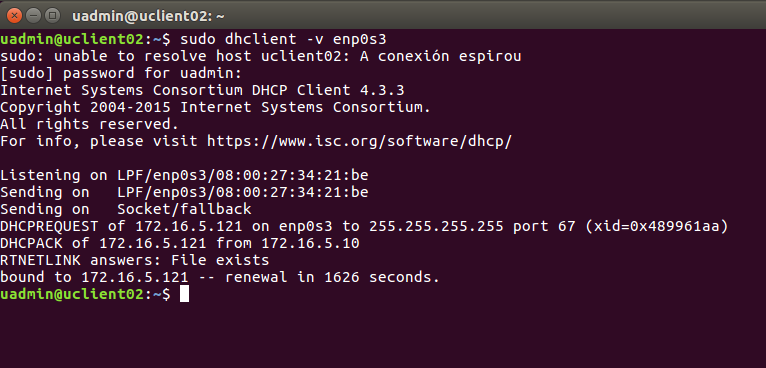Click the sudo password for uadmin line
The image size is (766, 368).
pyautogui.click(x=121, y=74)
